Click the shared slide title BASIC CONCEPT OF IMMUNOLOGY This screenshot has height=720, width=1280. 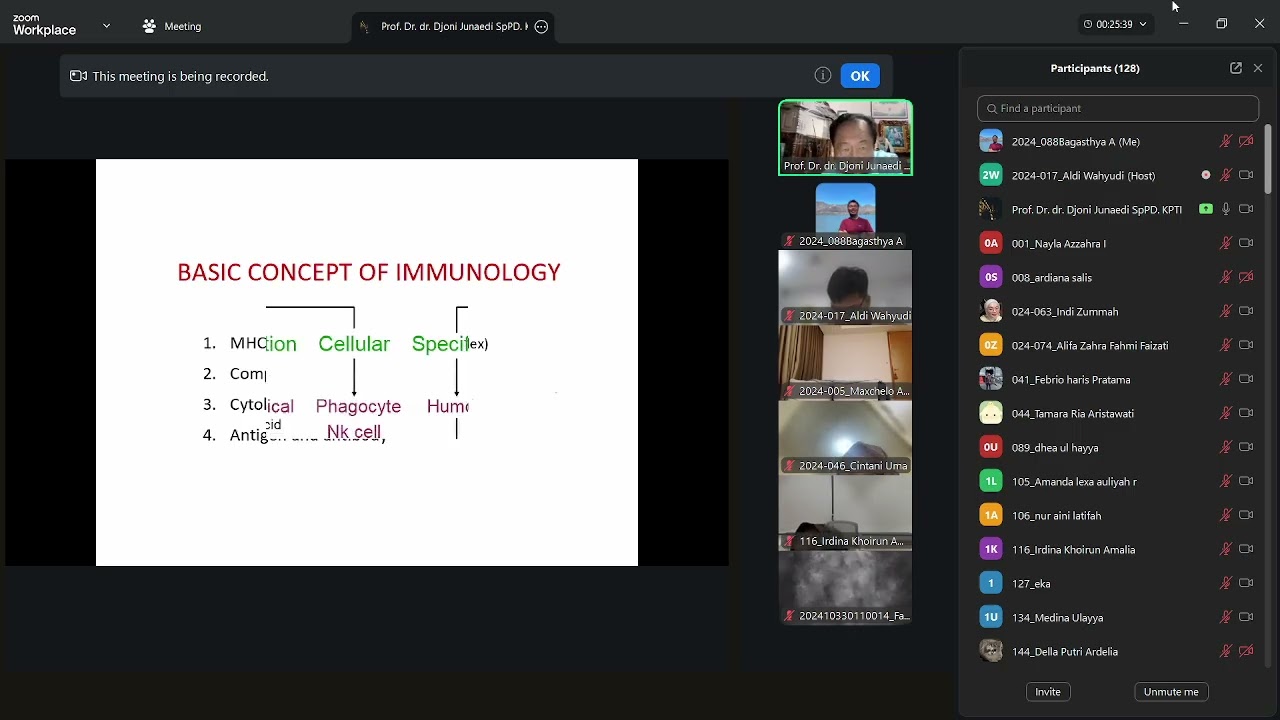pos(369,272)
